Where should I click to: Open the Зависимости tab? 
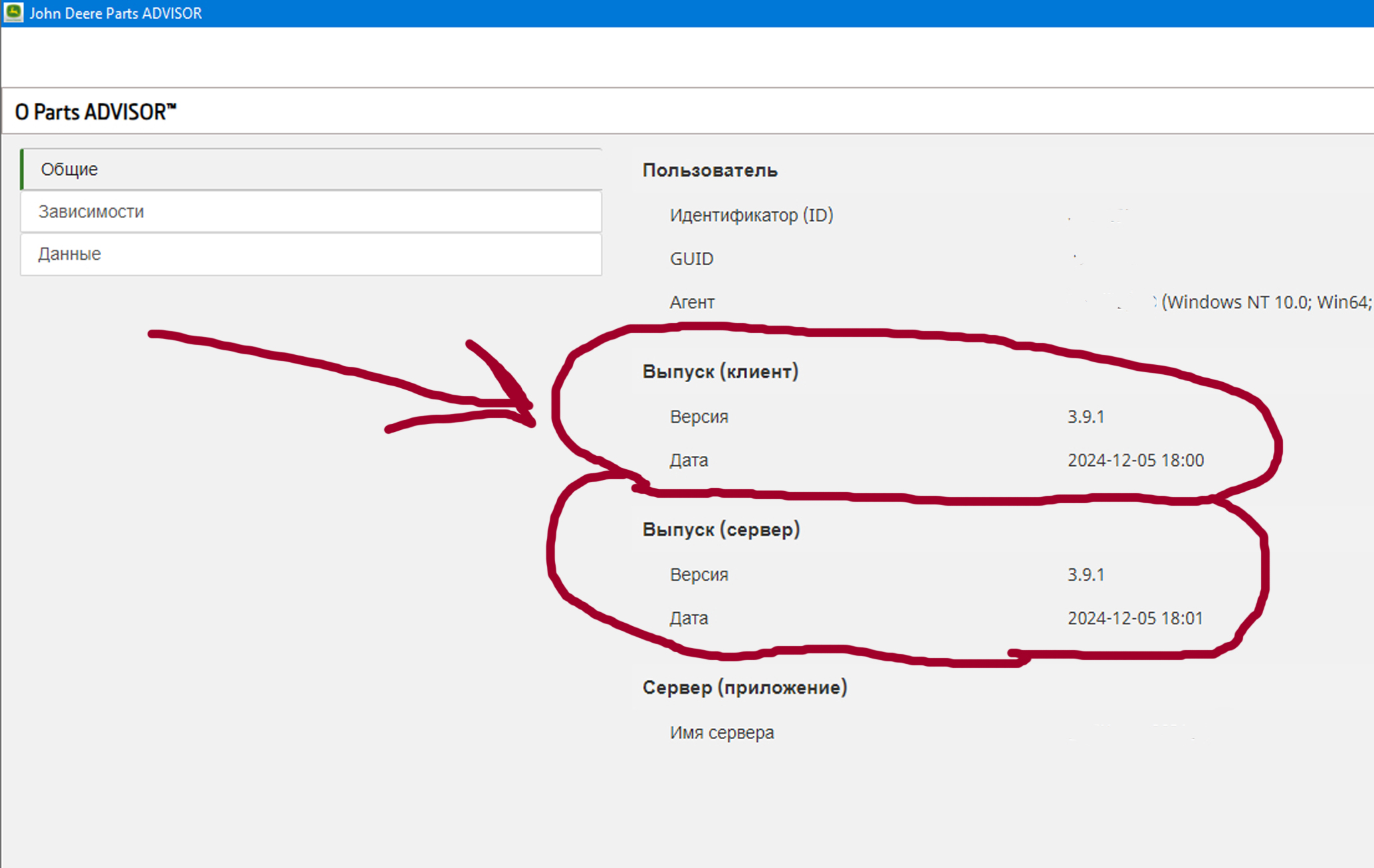(x=91, y=212)
